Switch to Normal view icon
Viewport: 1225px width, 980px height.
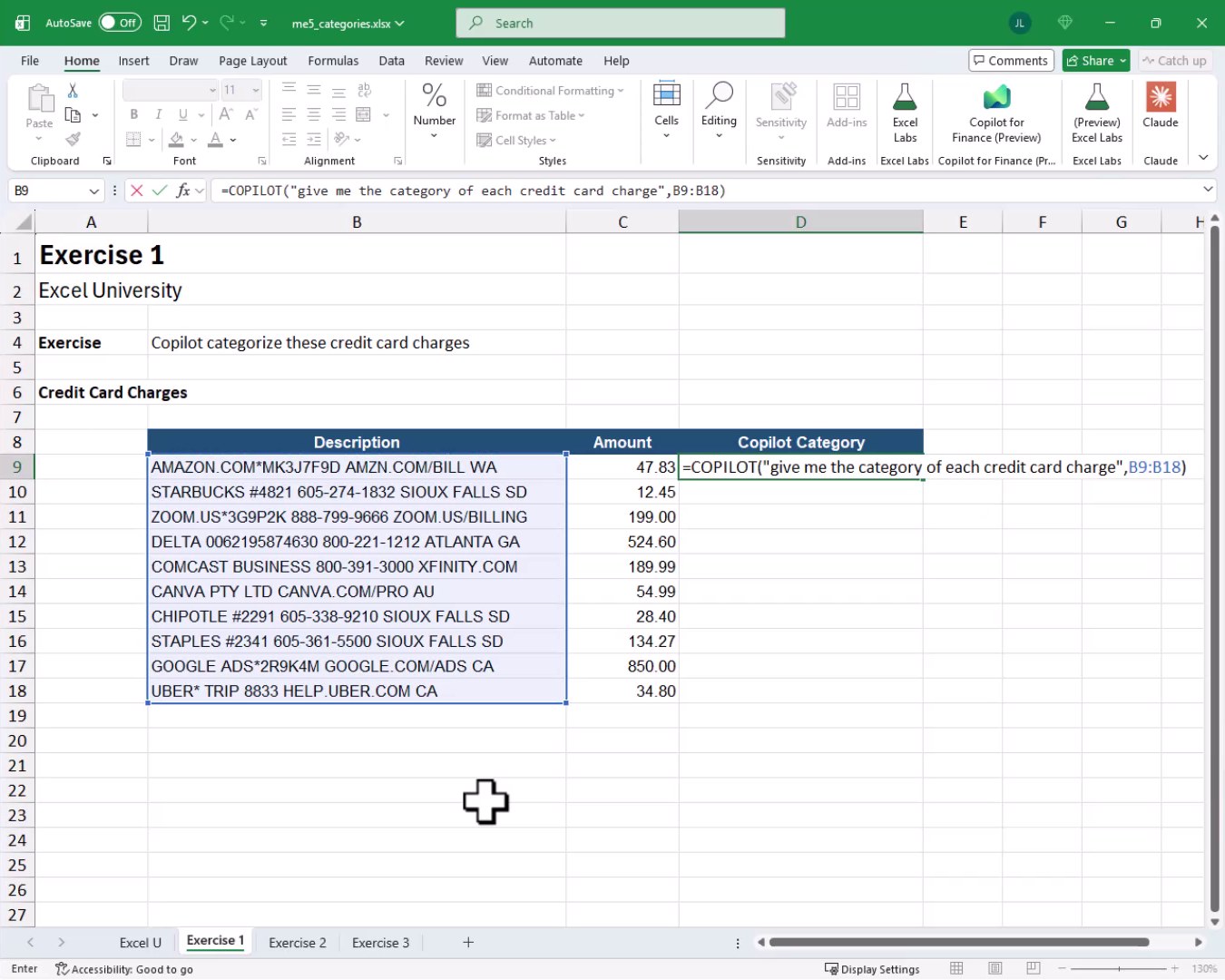(x=956, y=969)
